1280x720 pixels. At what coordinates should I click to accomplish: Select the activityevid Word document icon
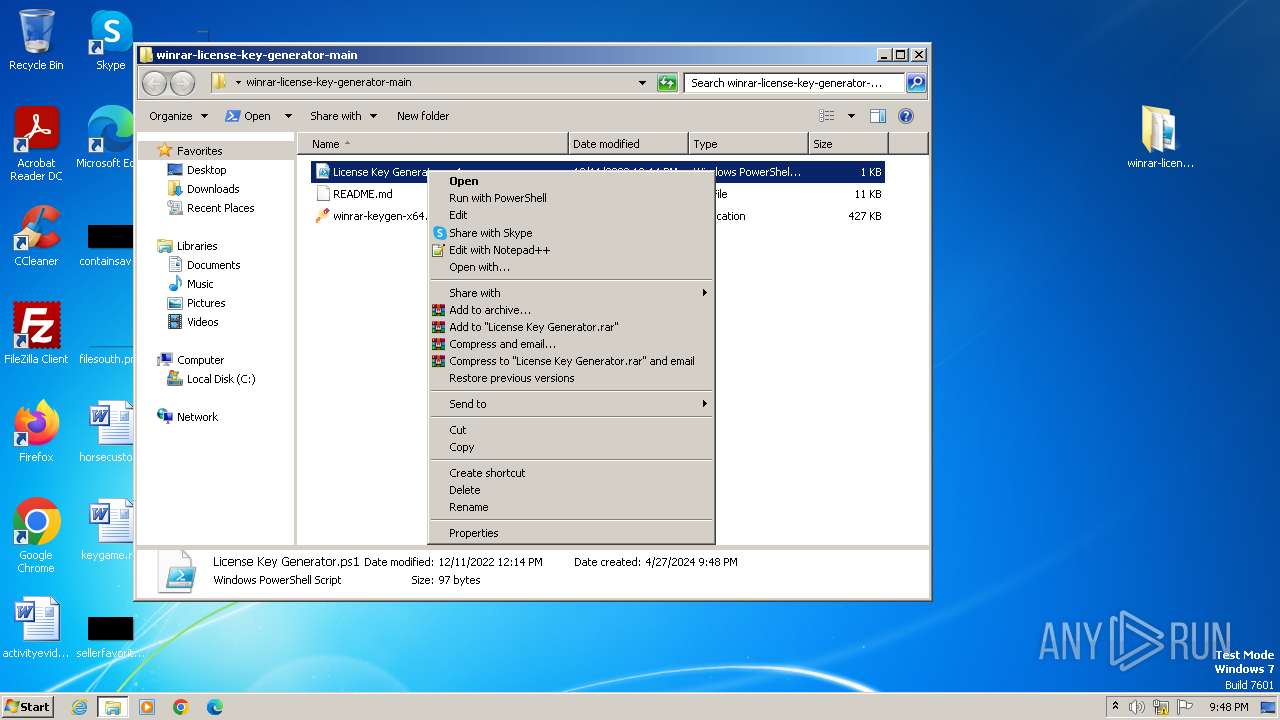pos(36,627)
